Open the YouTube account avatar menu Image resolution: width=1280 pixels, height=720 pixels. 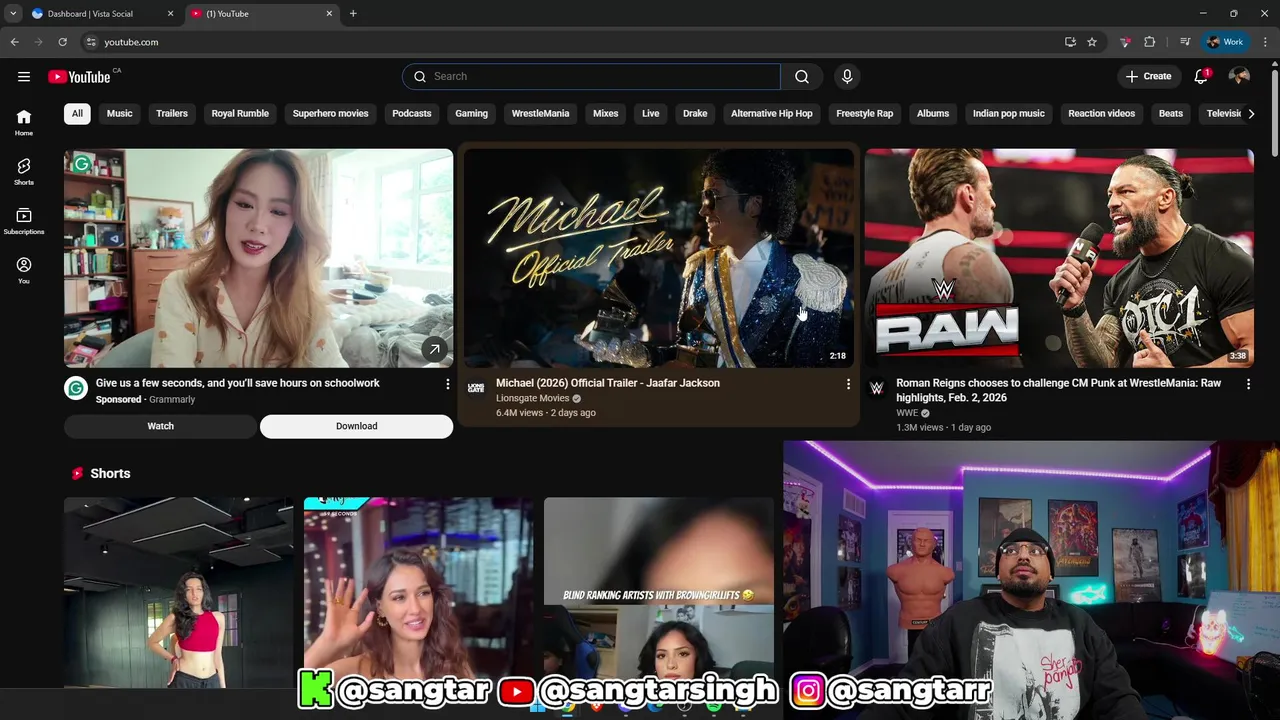pyautogui.click(x=1239, y=76)
